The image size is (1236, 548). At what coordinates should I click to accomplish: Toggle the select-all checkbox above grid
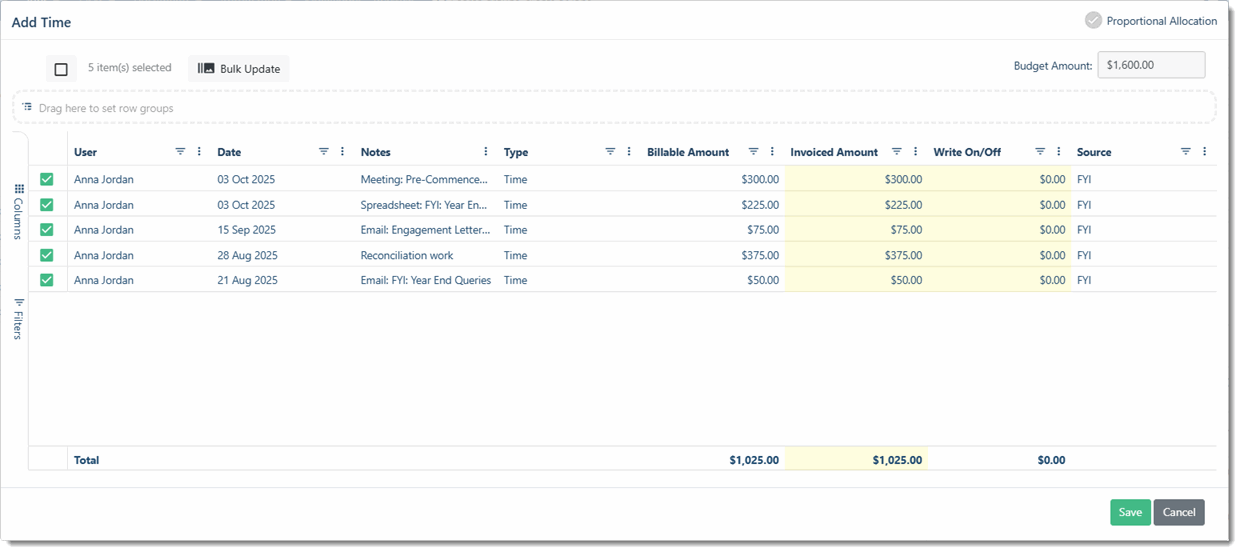pos(61,69)
